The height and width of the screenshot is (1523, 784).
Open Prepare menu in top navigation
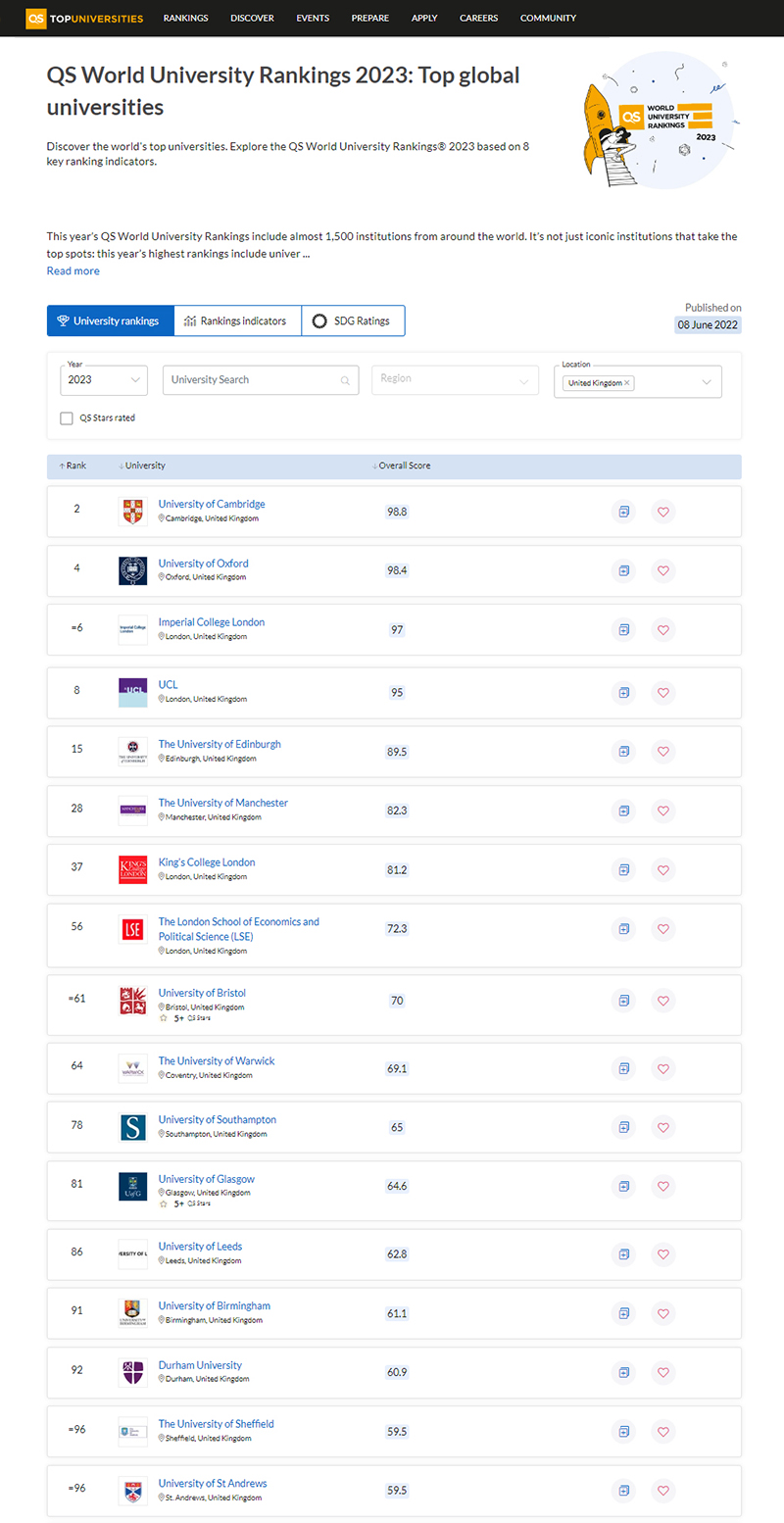coord(370,18)
